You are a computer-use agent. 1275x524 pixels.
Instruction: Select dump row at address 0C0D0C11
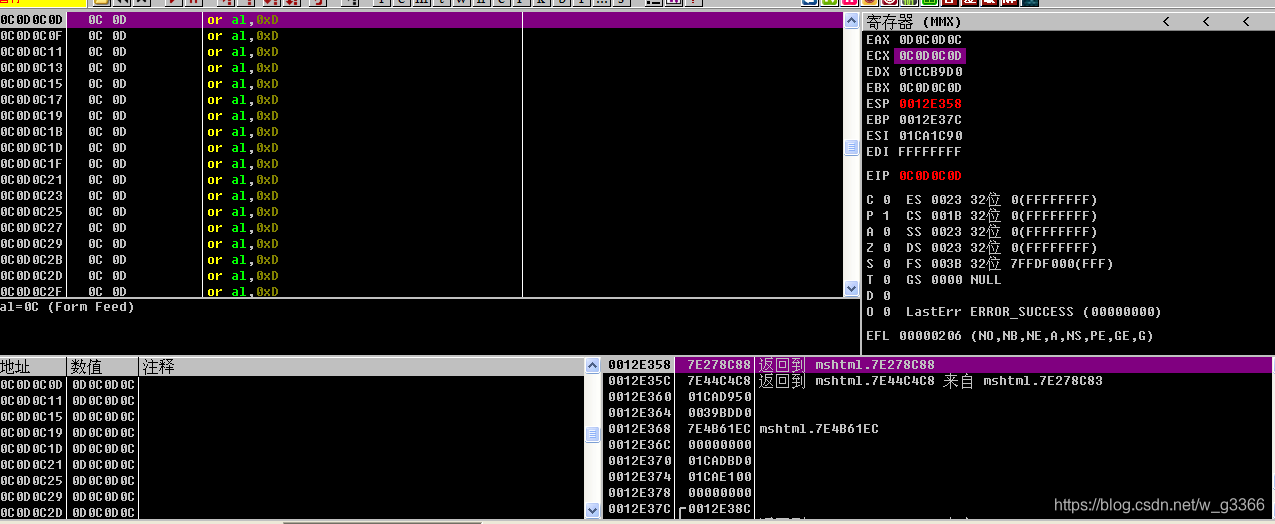point(292,401)
